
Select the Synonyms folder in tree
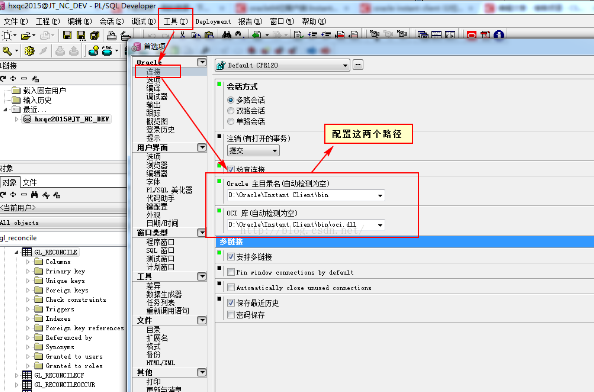point(60,347)
